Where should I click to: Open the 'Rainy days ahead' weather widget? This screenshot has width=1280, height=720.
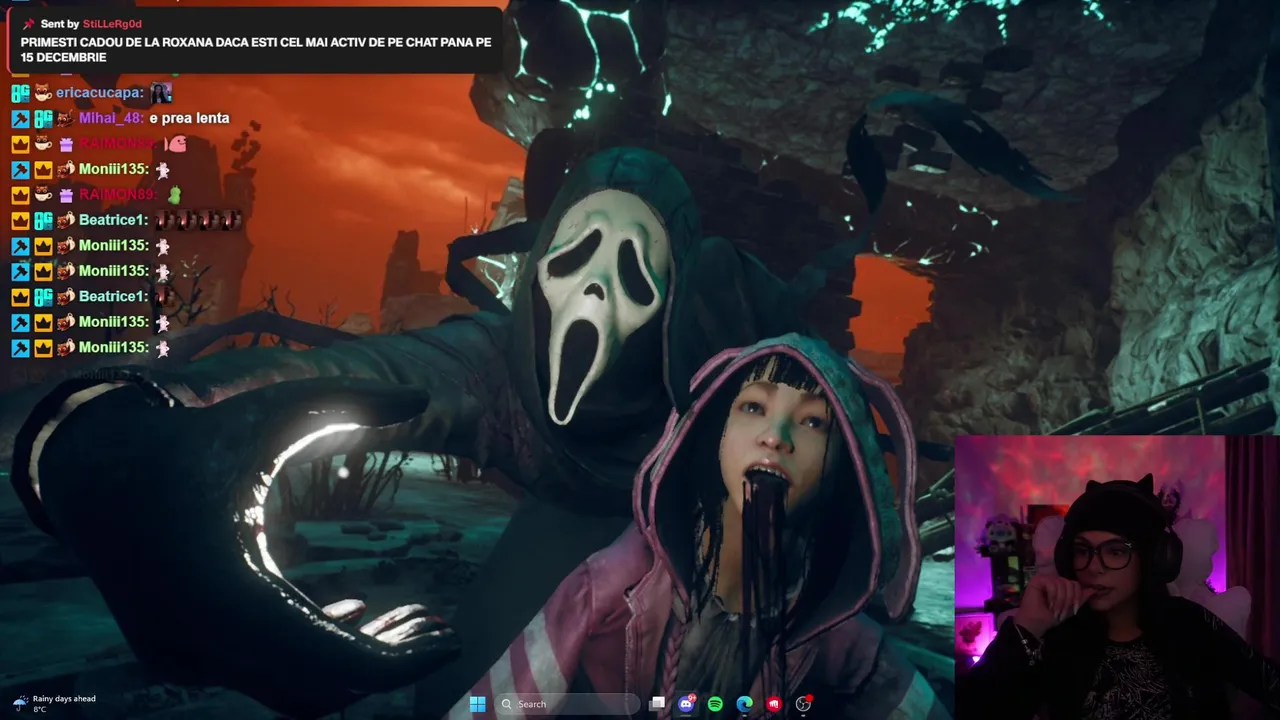click(55, 704)
